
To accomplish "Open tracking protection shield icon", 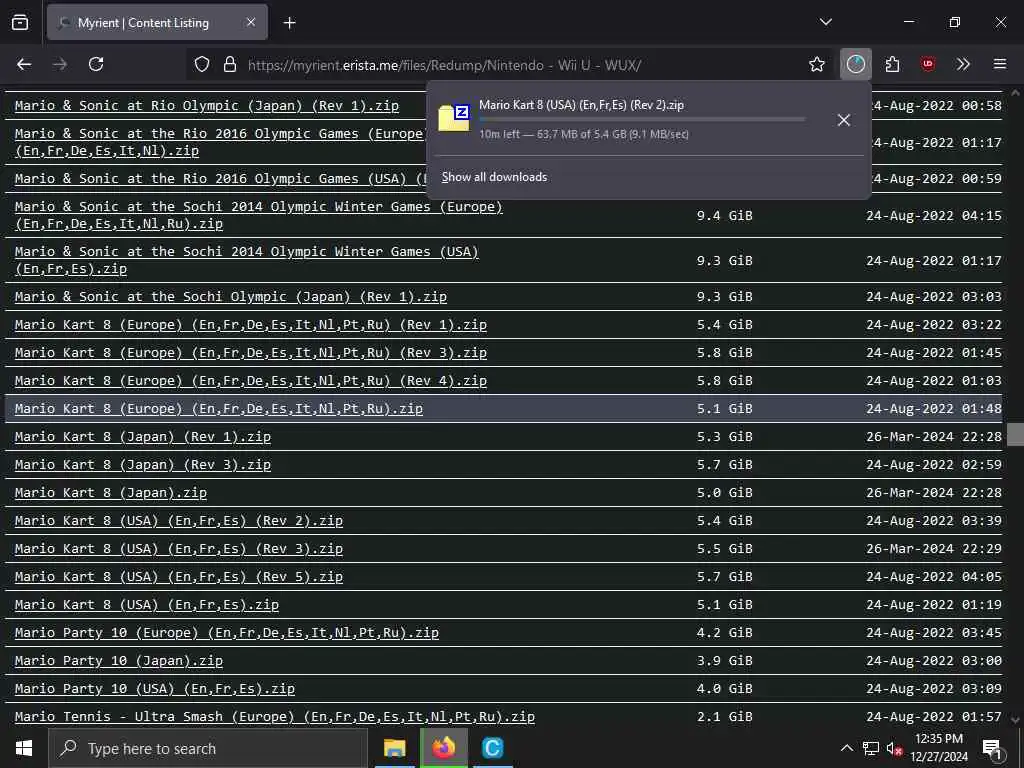I will coord(202,65).
